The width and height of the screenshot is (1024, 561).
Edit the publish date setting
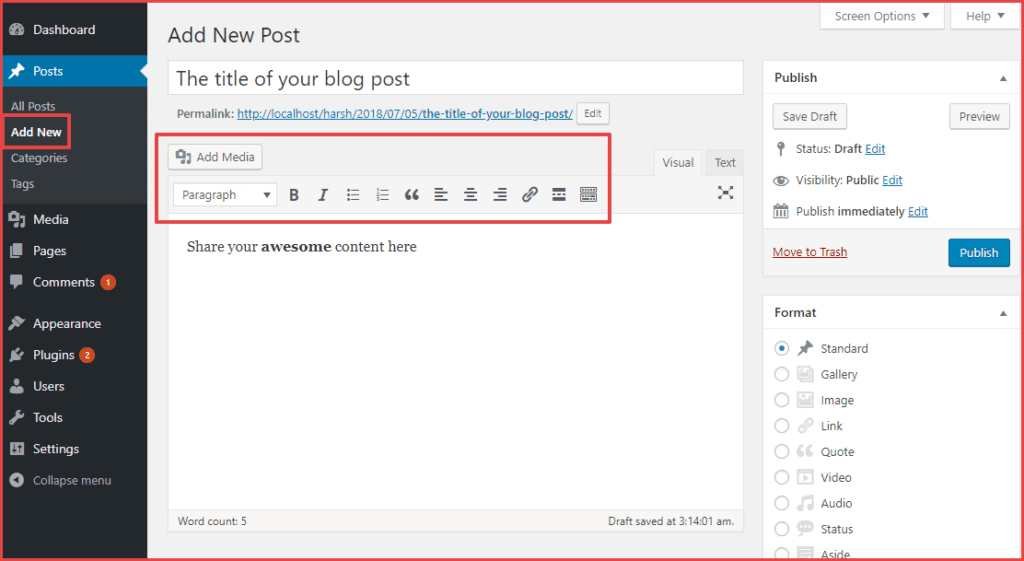click(x=918, y=212)
